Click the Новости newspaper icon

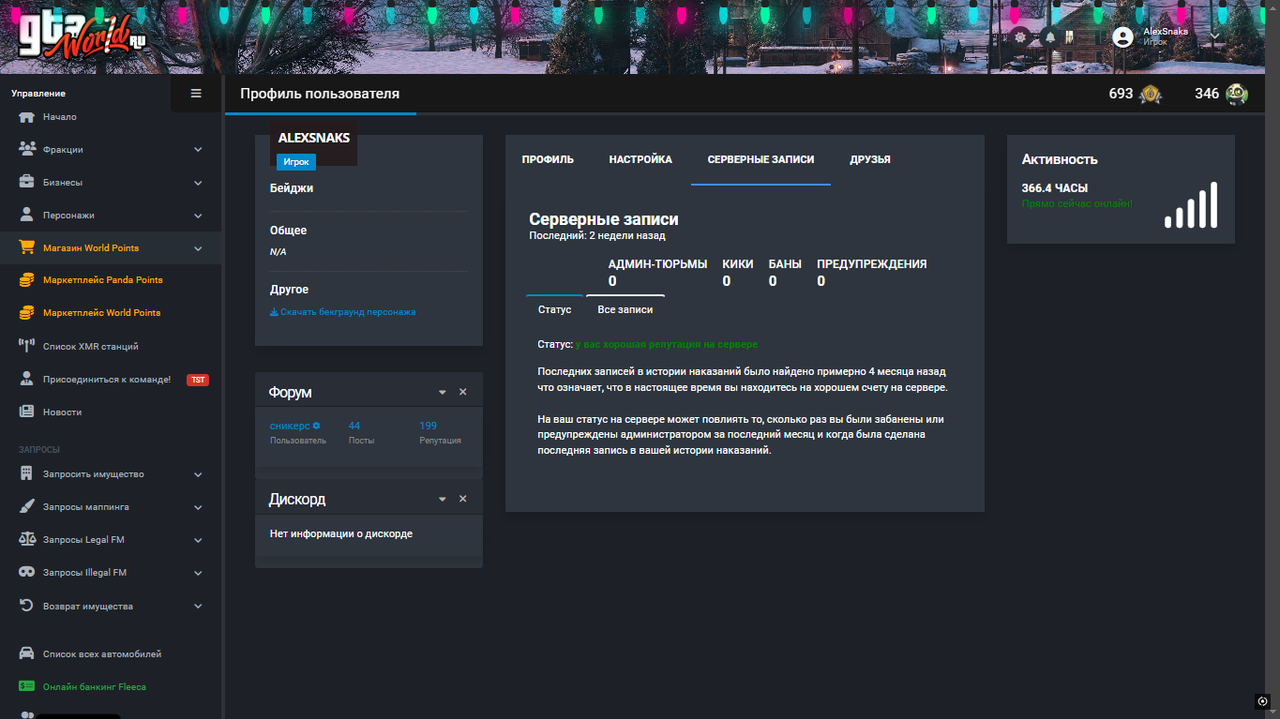pyautogui.click(x=27, y=412)
